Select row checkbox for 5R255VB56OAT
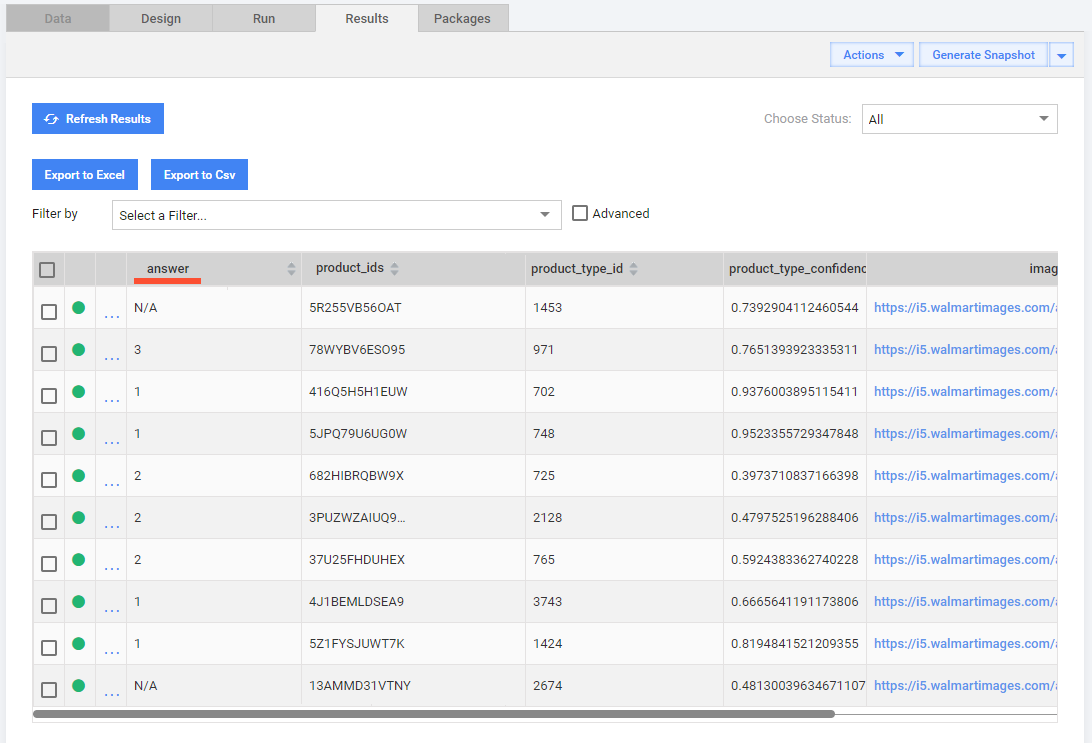The width and height of the screenshot is (1092, 743). pyautogui.click(x=49, y=311)
